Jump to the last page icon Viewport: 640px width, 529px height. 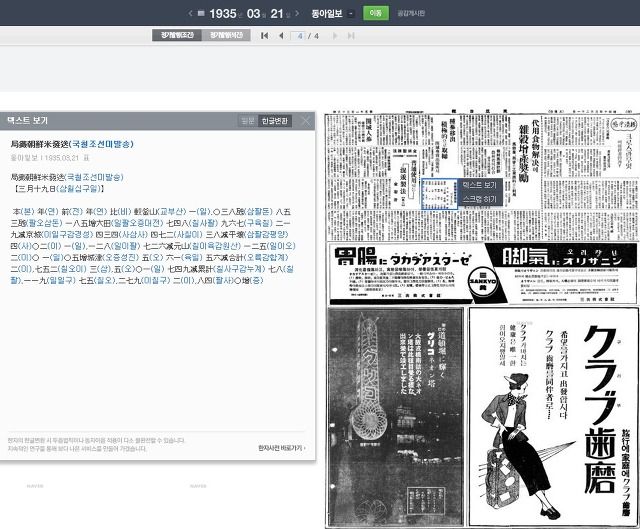click(x=351, y=36)
